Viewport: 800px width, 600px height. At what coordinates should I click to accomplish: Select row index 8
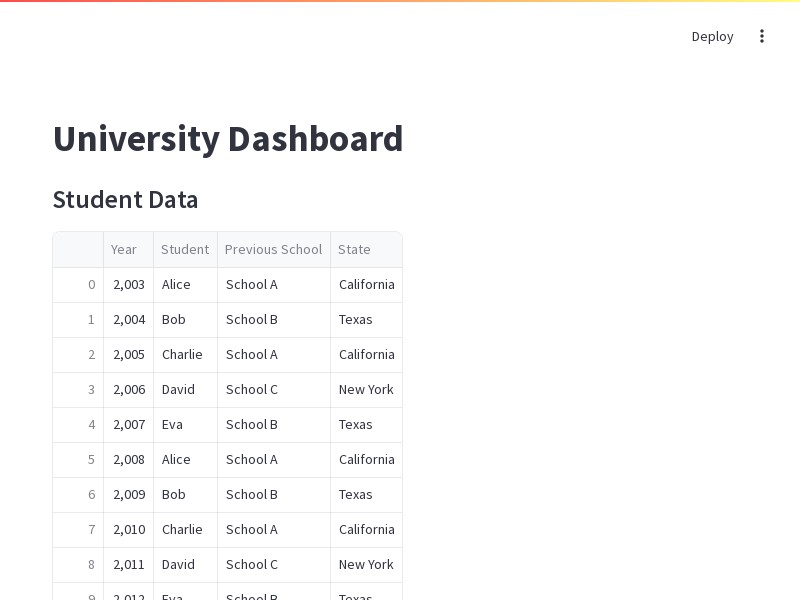tap(78, 565)
